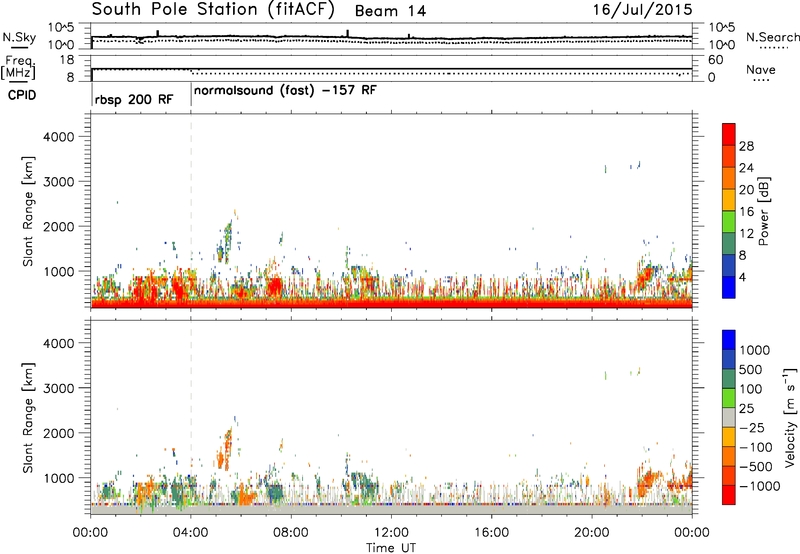Click the title 'South Pole Station (fitACF)'
Screen dimensions: 800x554
pyautogui.click(x=213, y=10)
